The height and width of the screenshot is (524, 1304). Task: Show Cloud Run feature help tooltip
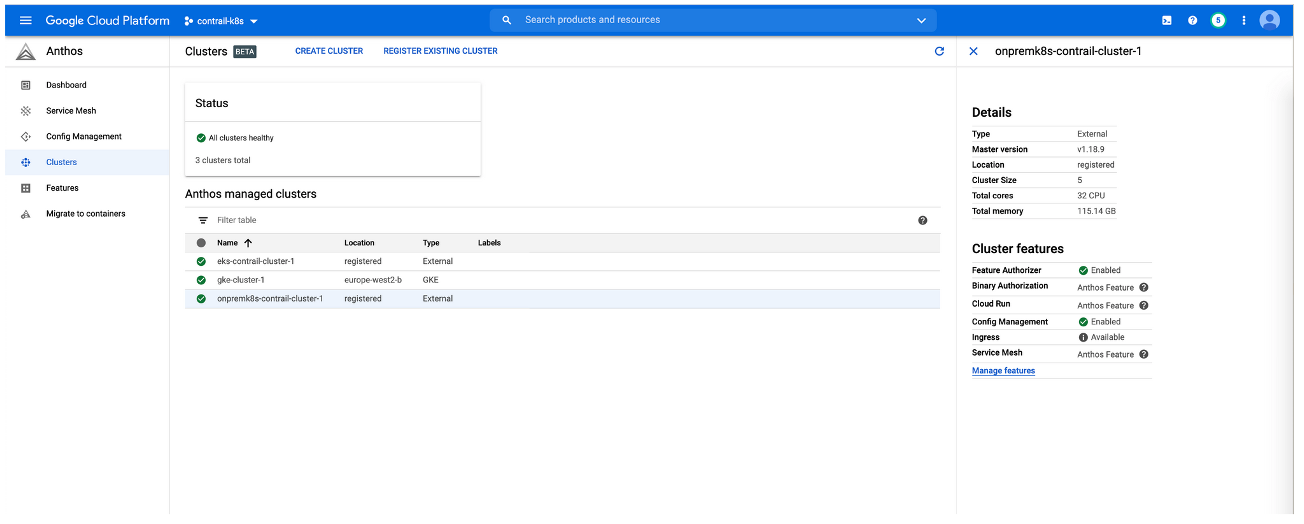pyautogui.click(x=1144, y=305)
